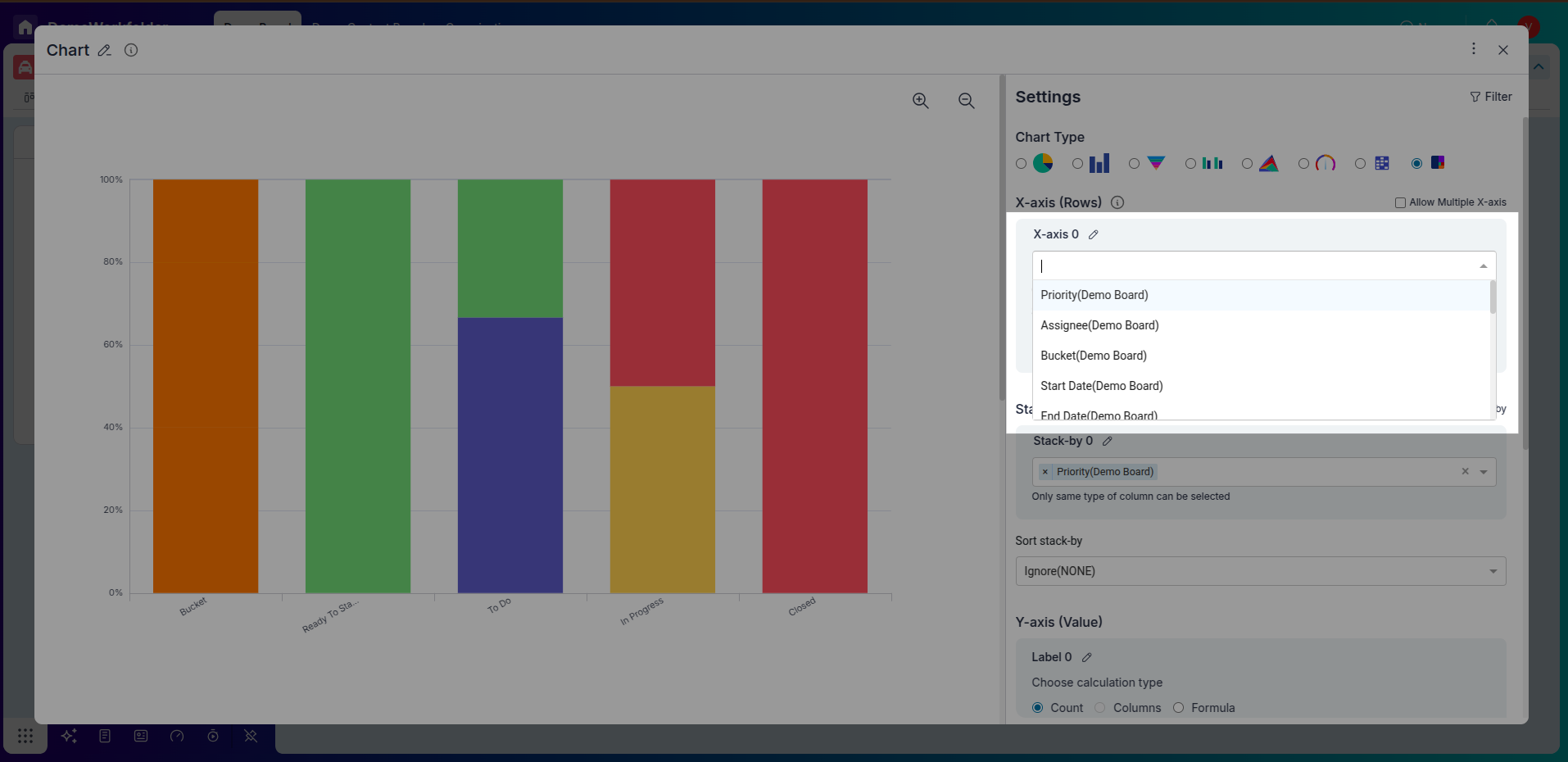Select the Columns calculation type
Screen dimensions: 1568x762
point(1100,708)
